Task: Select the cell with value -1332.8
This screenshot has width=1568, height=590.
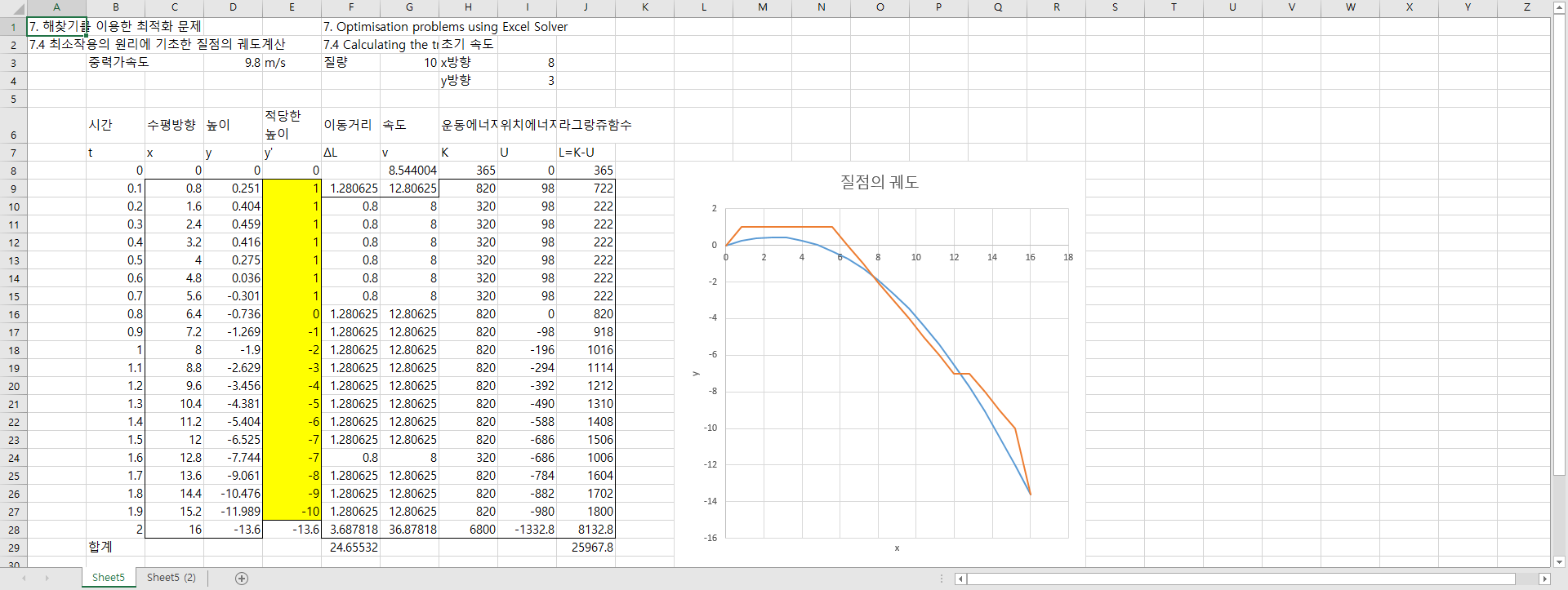Action: 527,530
